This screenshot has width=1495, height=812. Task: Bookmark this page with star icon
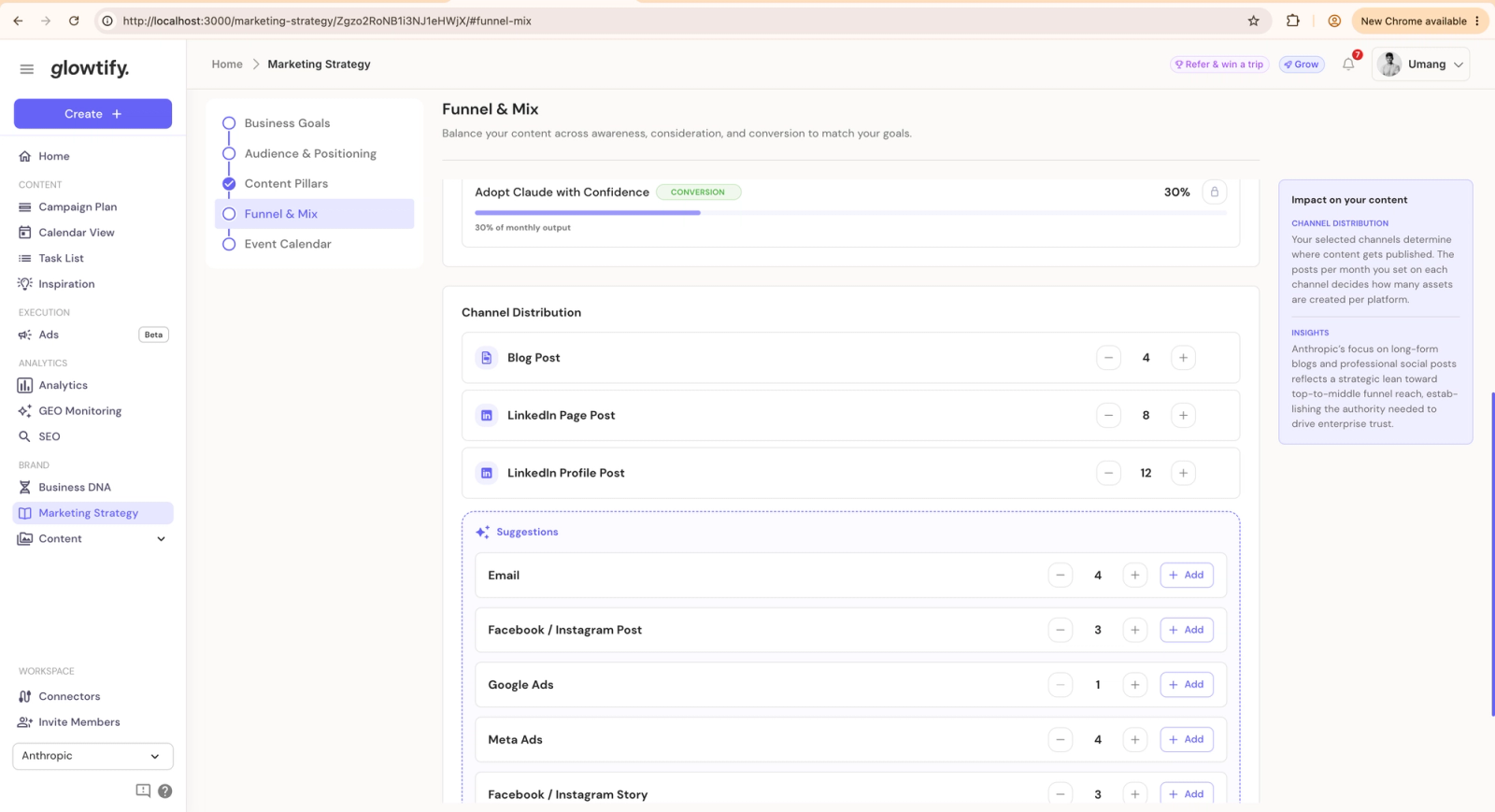(x=1253, y=21)
